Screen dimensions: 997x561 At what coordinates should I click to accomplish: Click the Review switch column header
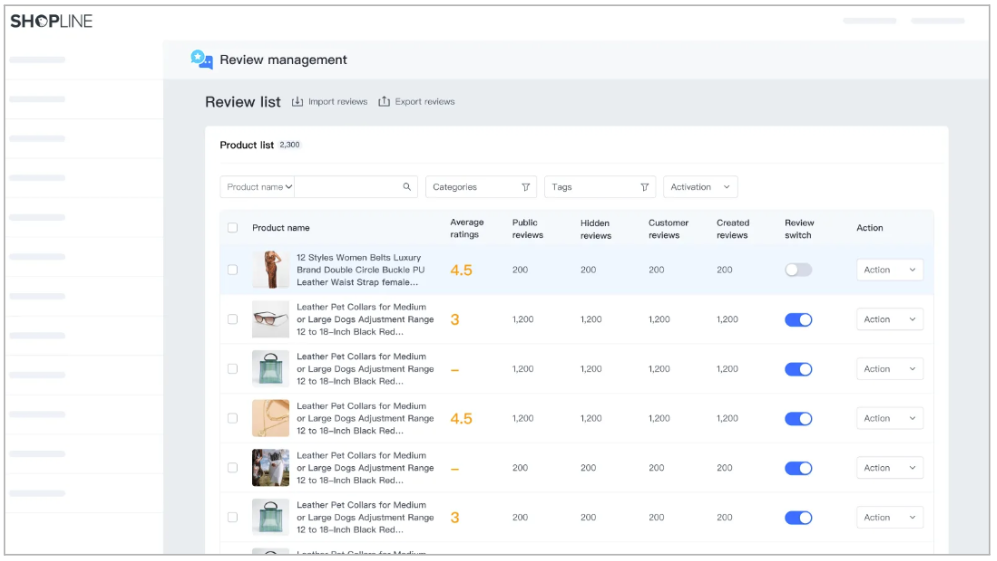[x=799, y=229]
